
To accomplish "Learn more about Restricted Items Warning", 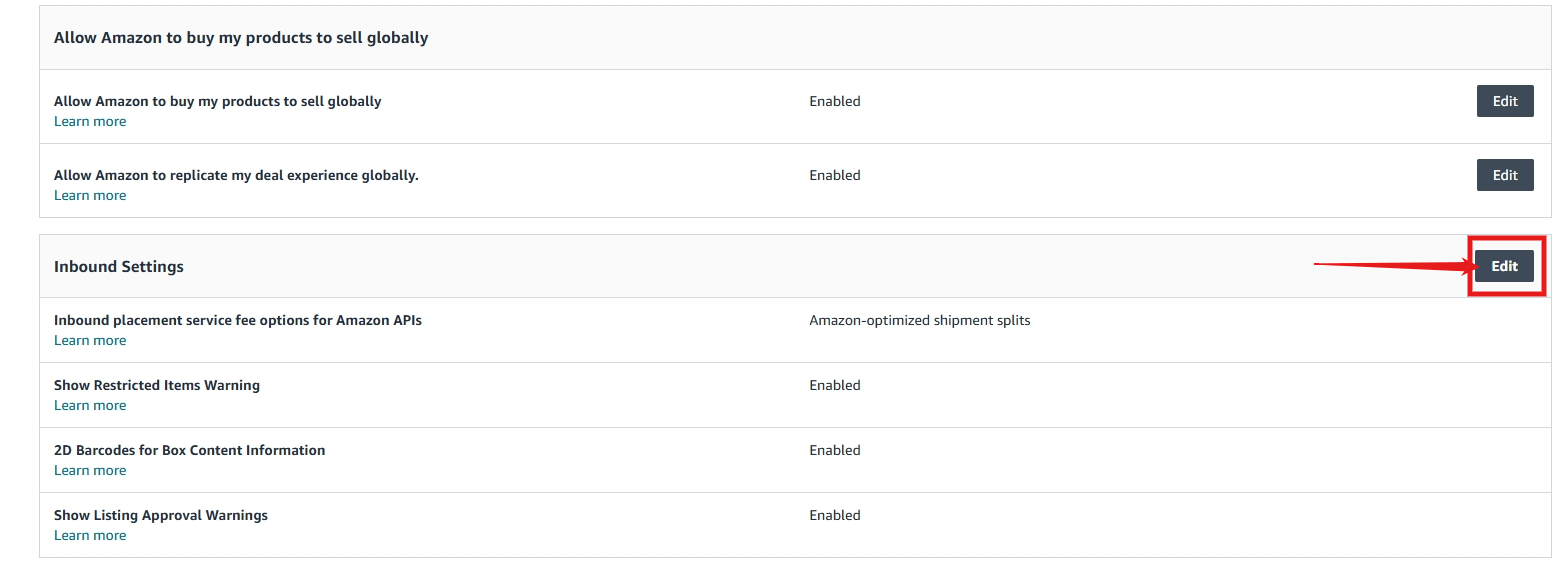I will click(90, 406).
